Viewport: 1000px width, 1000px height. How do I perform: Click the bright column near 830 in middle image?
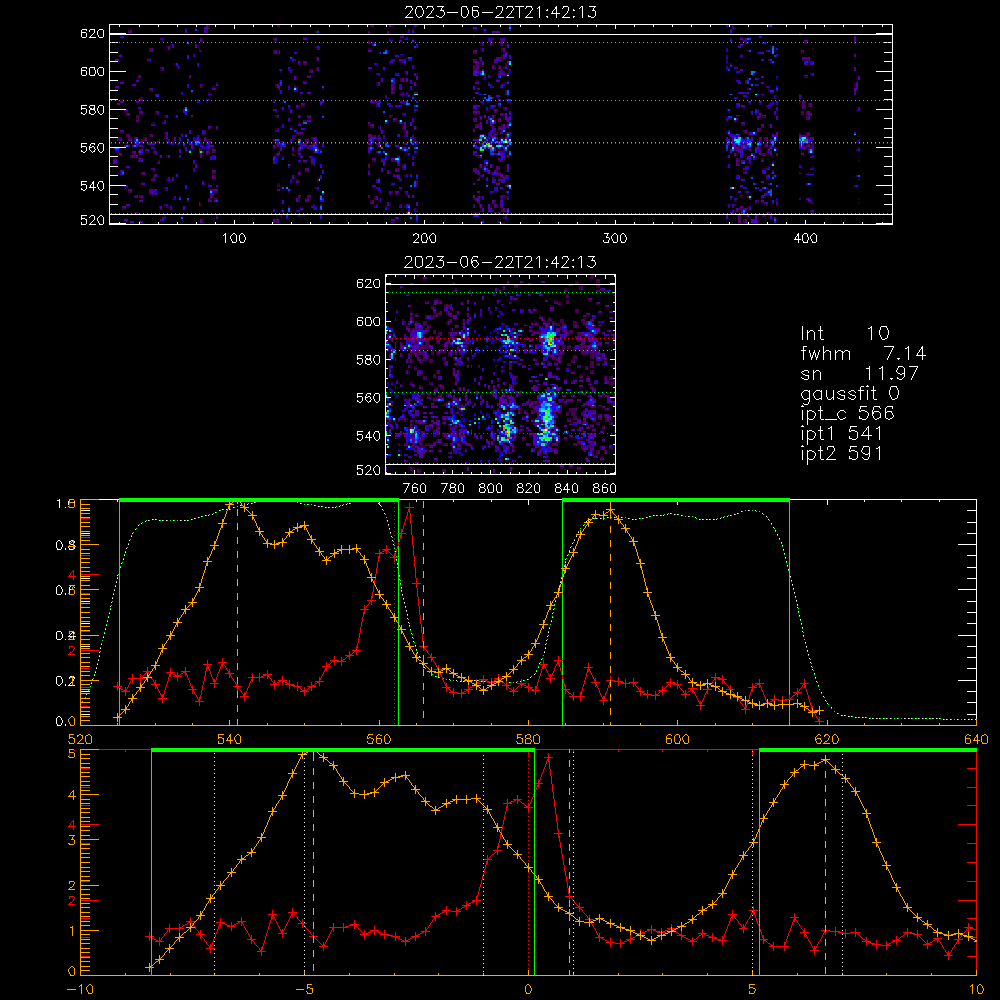pyautogui.click(x=546, y=416)
